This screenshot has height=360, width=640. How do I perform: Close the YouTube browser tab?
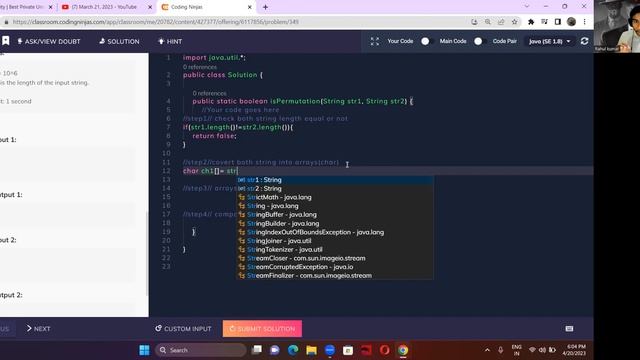tap(150, 7)
